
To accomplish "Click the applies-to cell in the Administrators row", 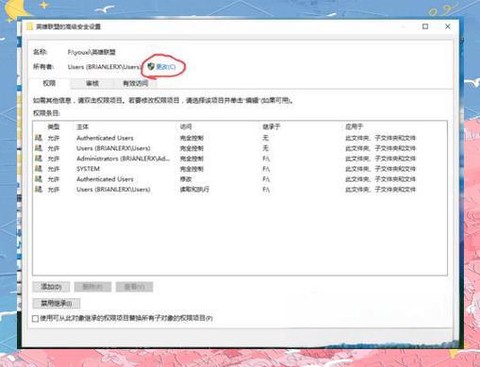I will click(x=380, y=158).
